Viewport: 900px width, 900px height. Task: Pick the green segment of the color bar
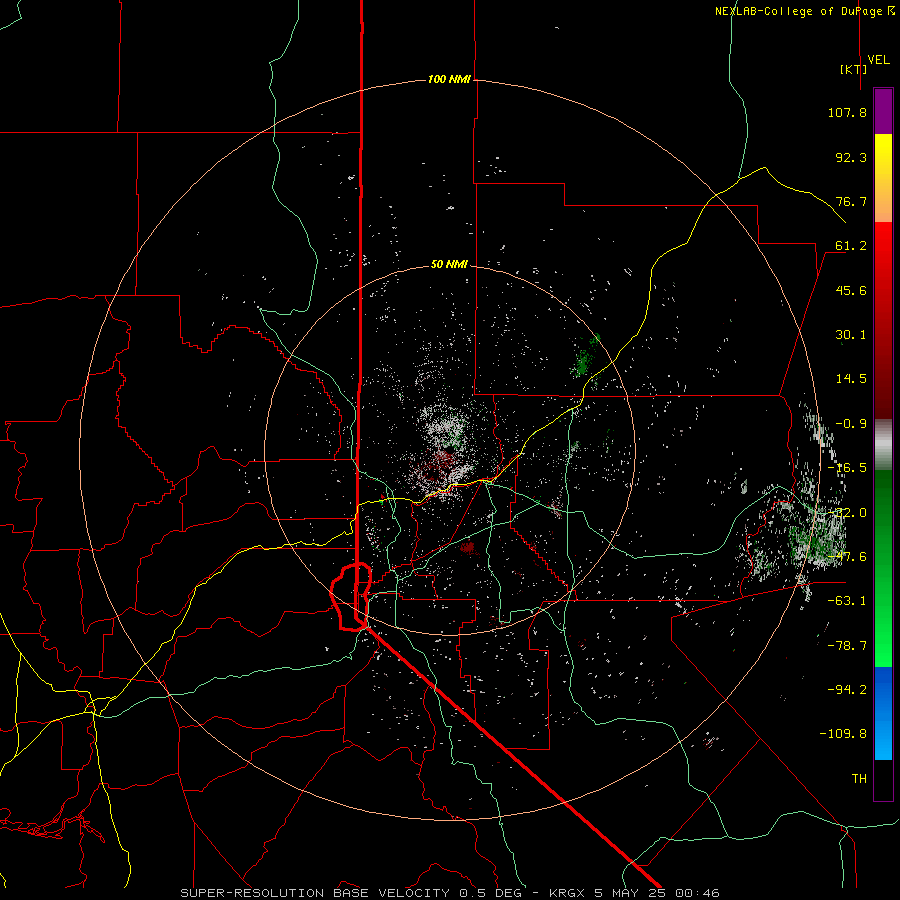pyautogui.click(x=883, y=568)
